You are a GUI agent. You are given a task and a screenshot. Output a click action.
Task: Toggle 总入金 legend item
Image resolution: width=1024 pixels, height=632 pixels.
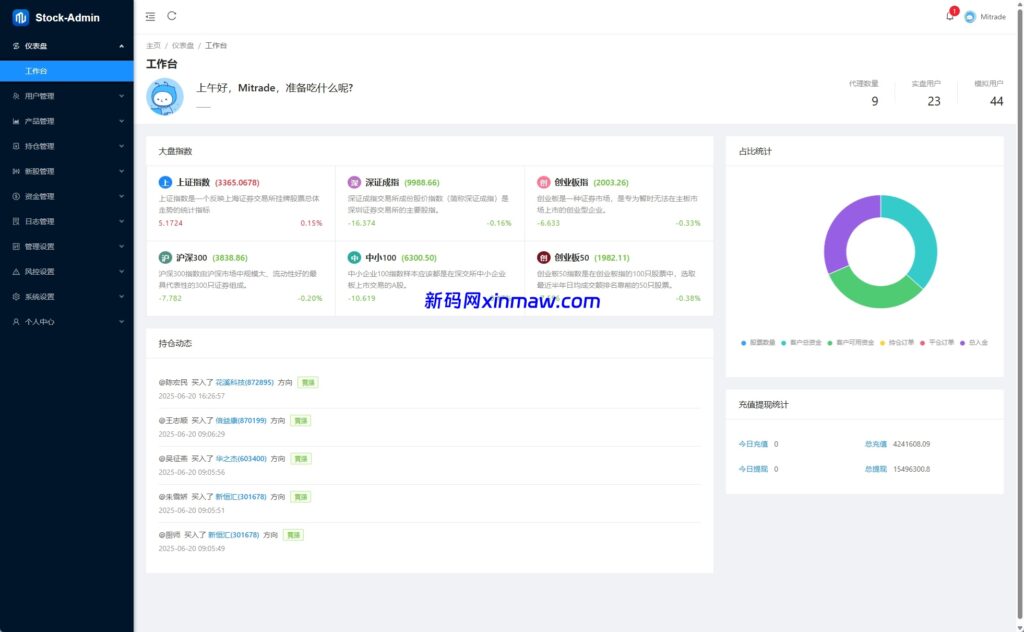click(974, 342)
